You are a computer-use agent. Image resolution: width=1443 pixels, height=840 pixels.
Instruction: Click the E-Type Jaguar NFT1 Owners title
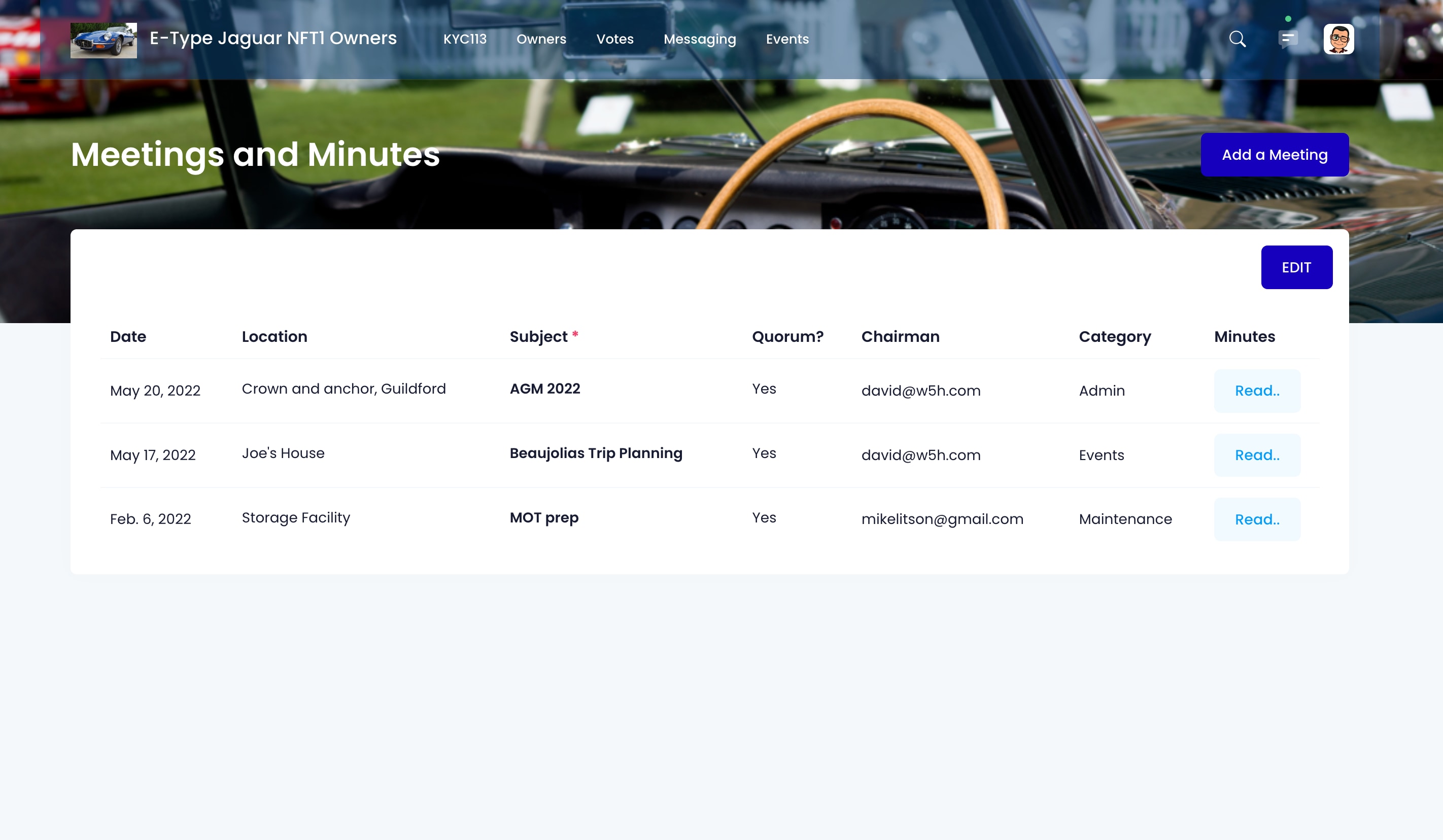point(273,39)
